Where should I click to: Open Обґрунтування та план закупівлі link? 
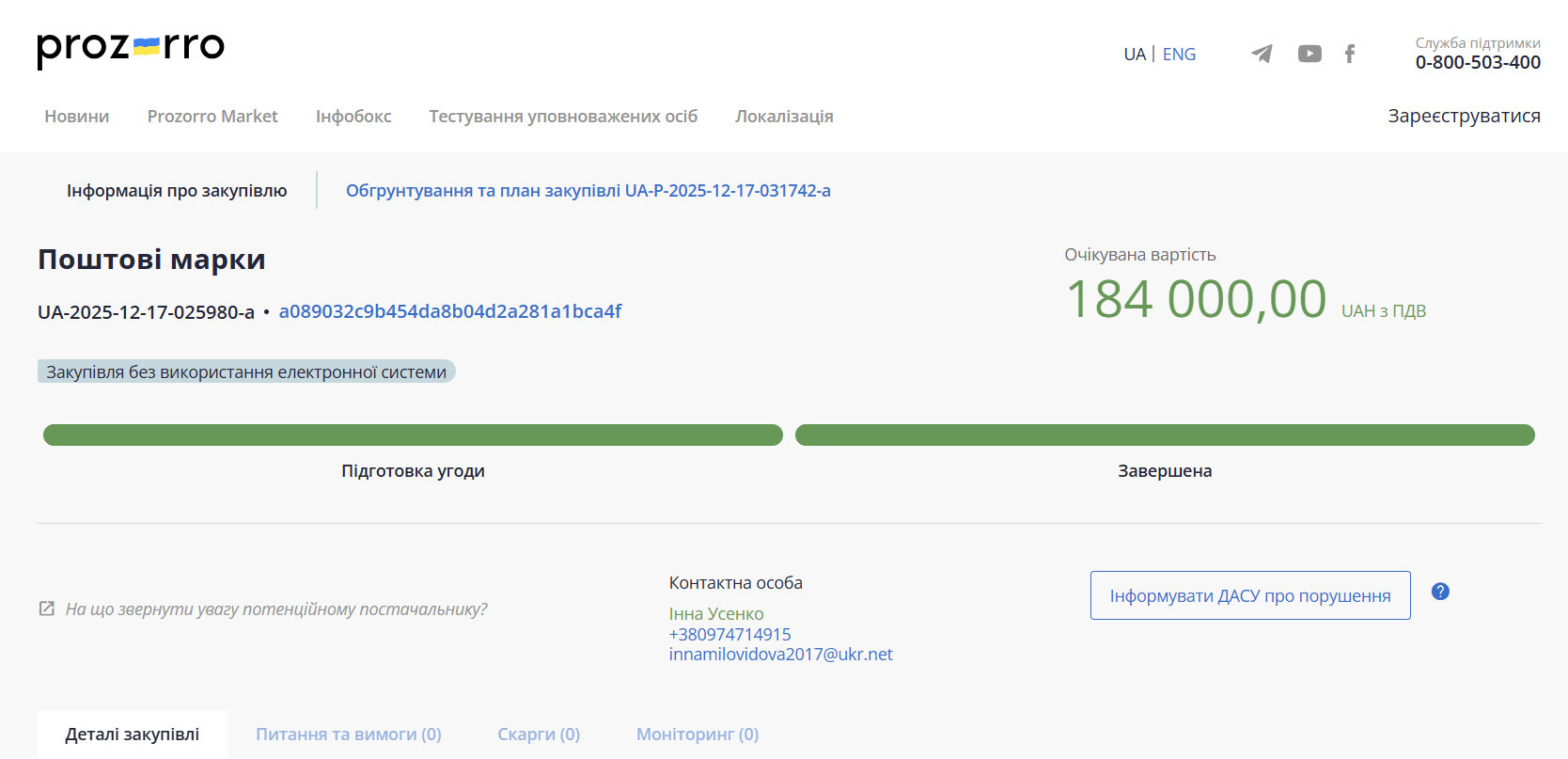(x=588, y=191)
